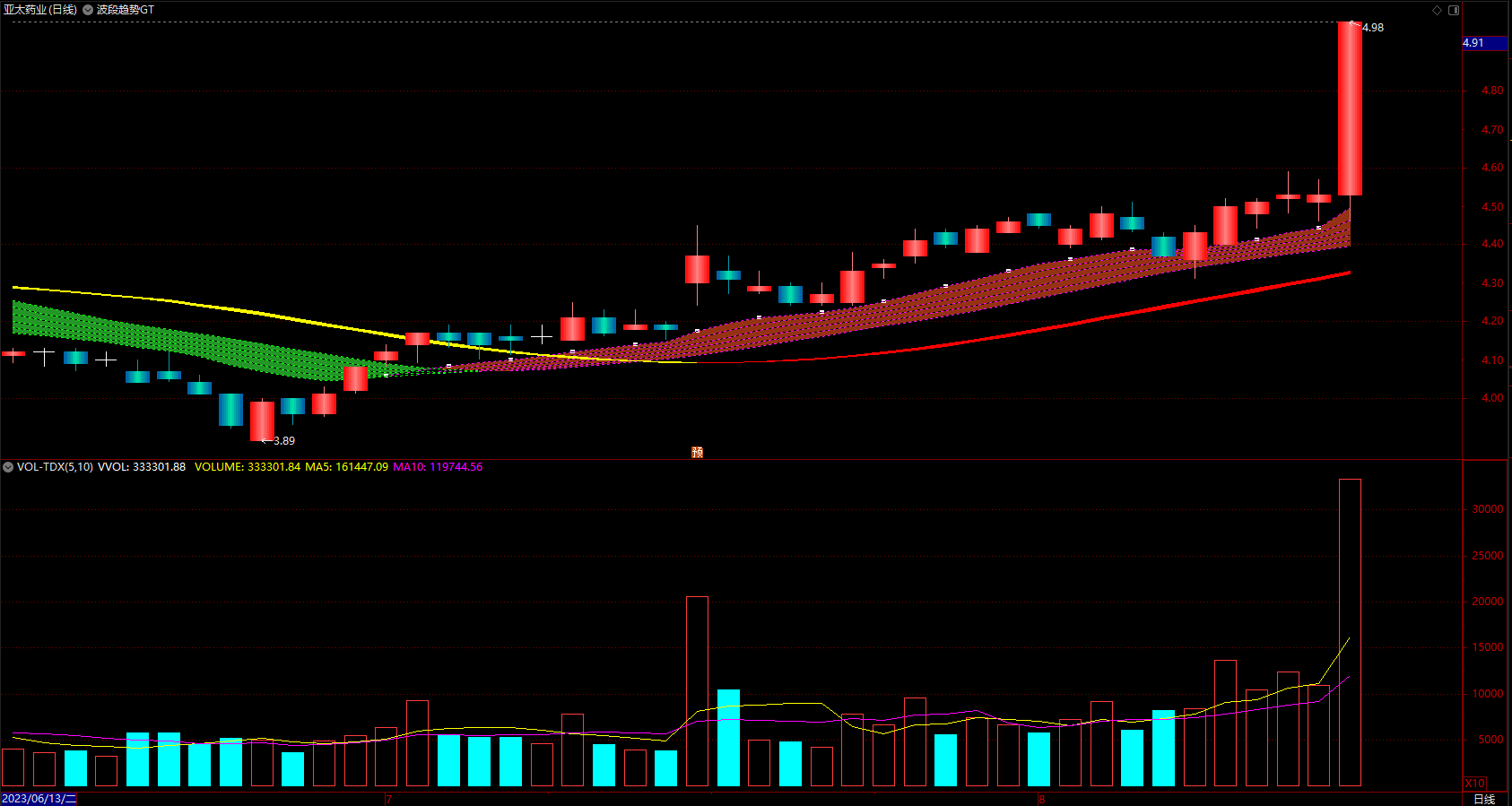Click the 4.98 high price label

(1373, 28)
